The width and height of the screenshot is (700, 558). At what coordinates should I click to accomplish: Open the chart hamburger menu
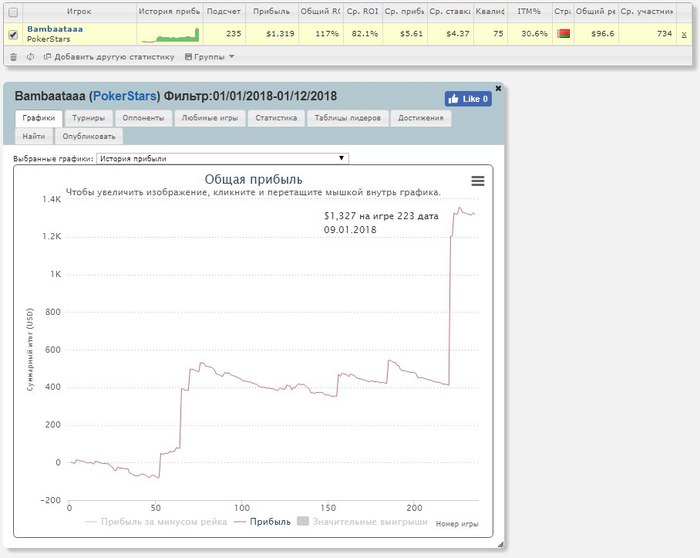click(478, 181)
